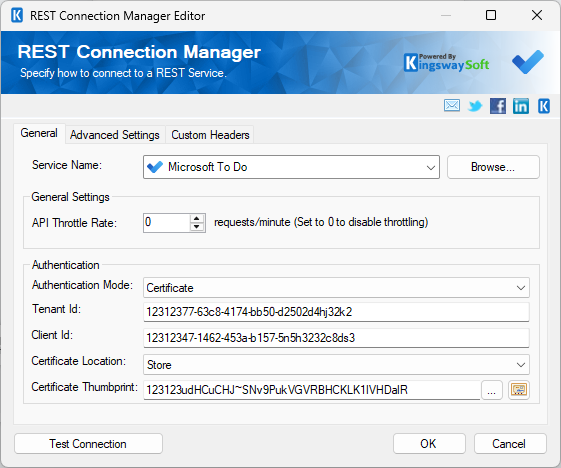Decrease API Throttle Rate with the down arrow

(197, 227)
